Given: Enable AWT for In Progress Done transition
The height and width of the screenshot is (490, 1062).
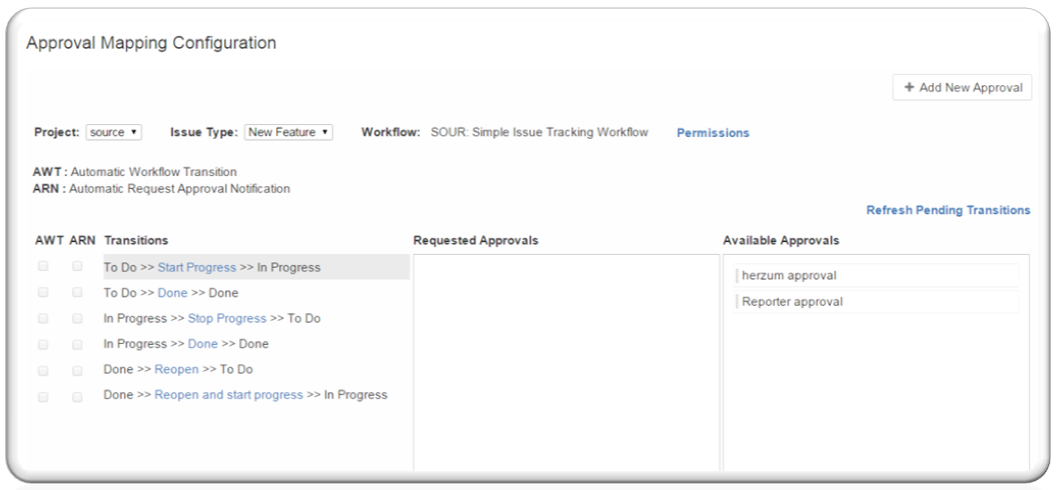Looking at the screenshot, I should tap(42, 344).
